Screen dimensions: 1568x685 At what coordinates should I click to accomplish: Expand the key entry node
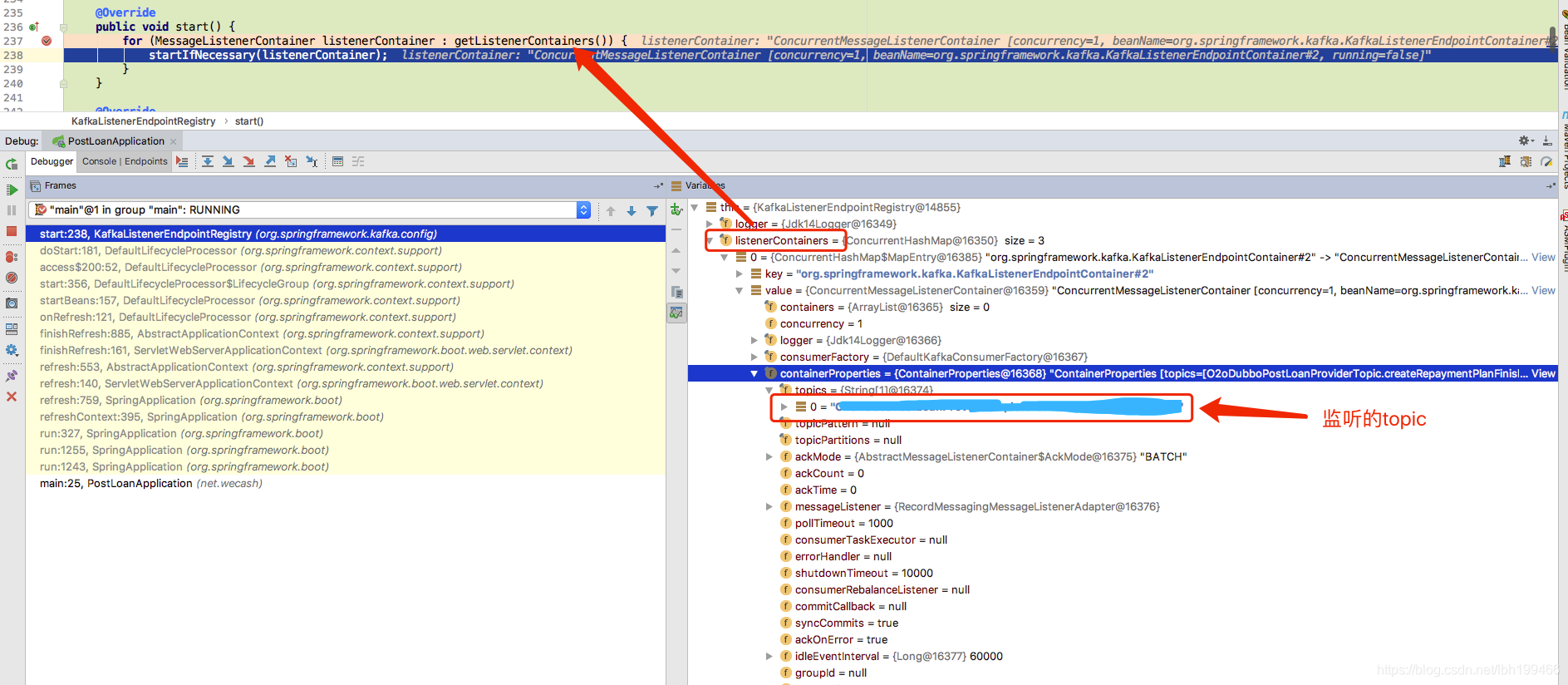(x=740, y=274)
